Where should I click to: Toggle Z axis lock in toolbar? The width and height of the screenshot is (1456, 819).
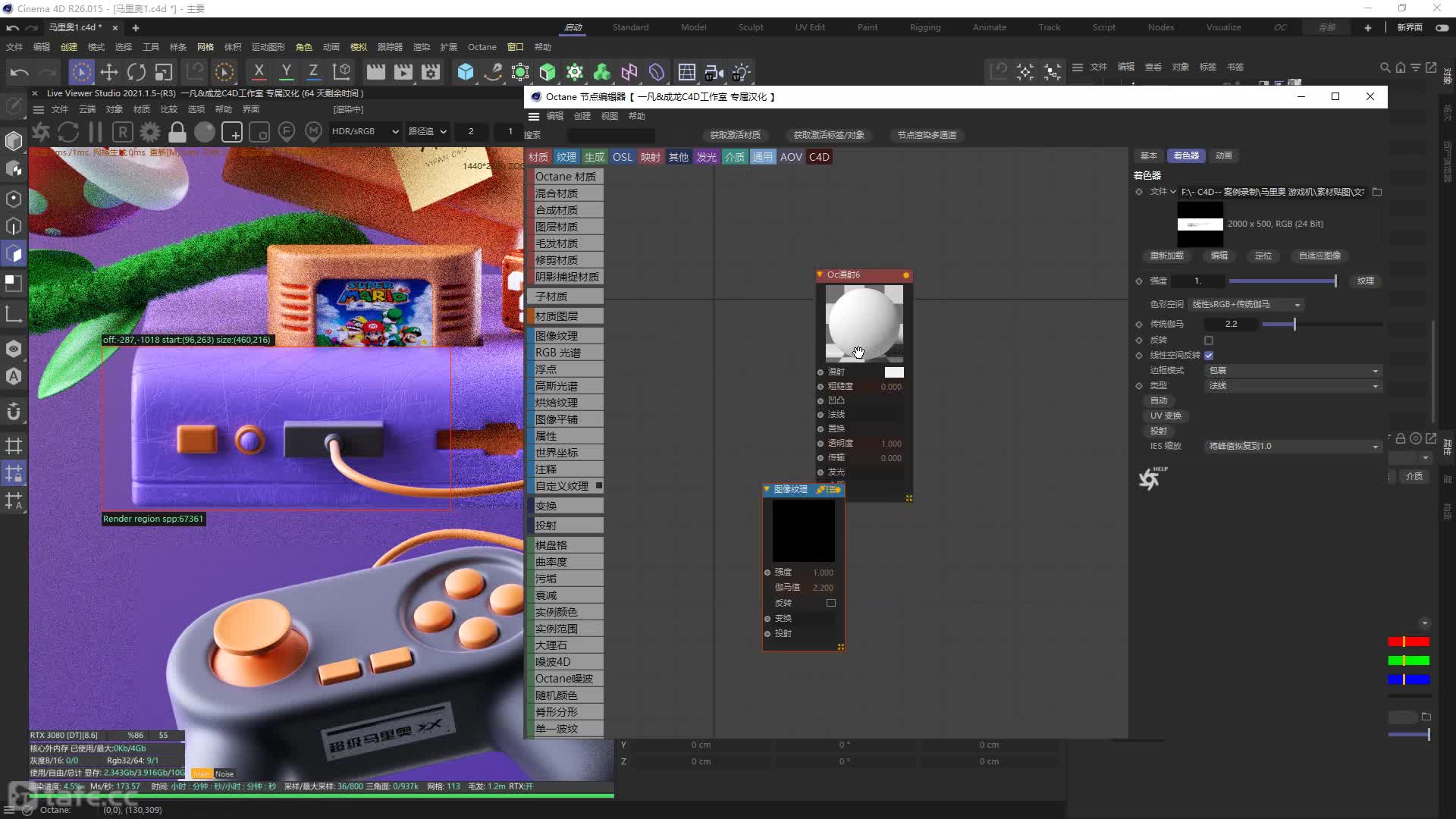tap(313, 72)
